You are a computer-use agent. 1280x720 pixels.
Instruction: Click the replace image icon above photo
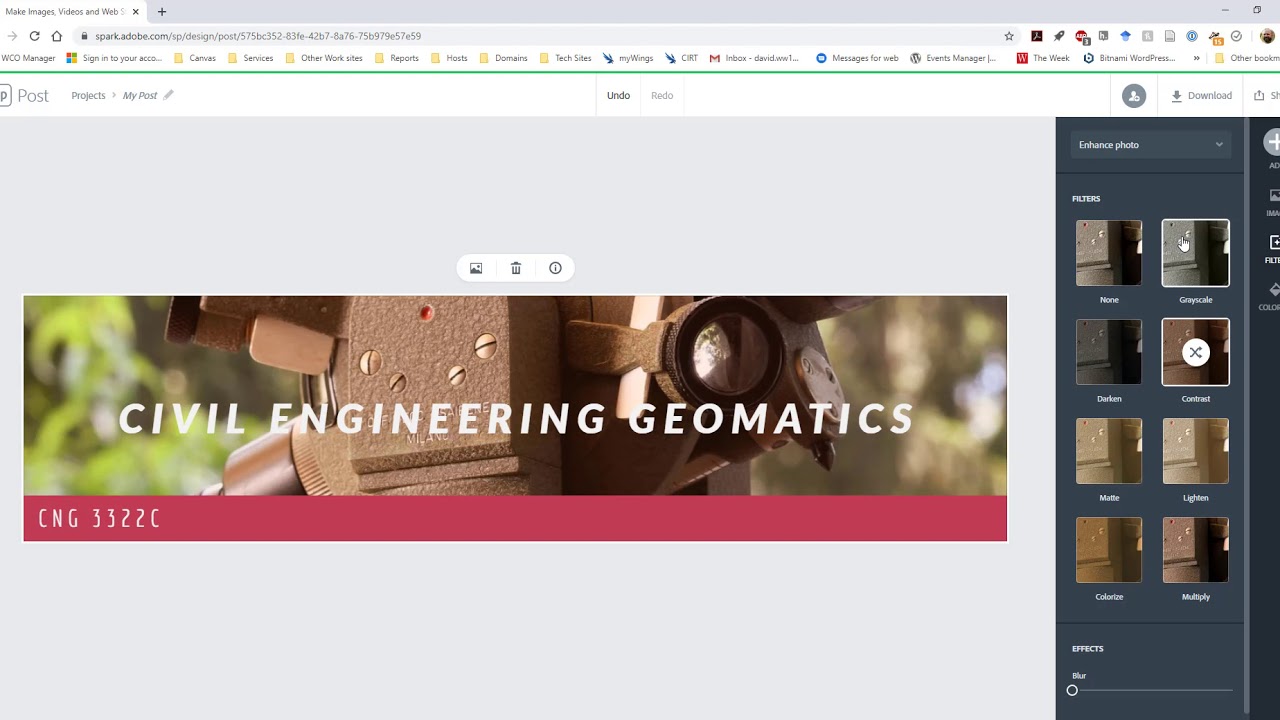click(476, 268)
